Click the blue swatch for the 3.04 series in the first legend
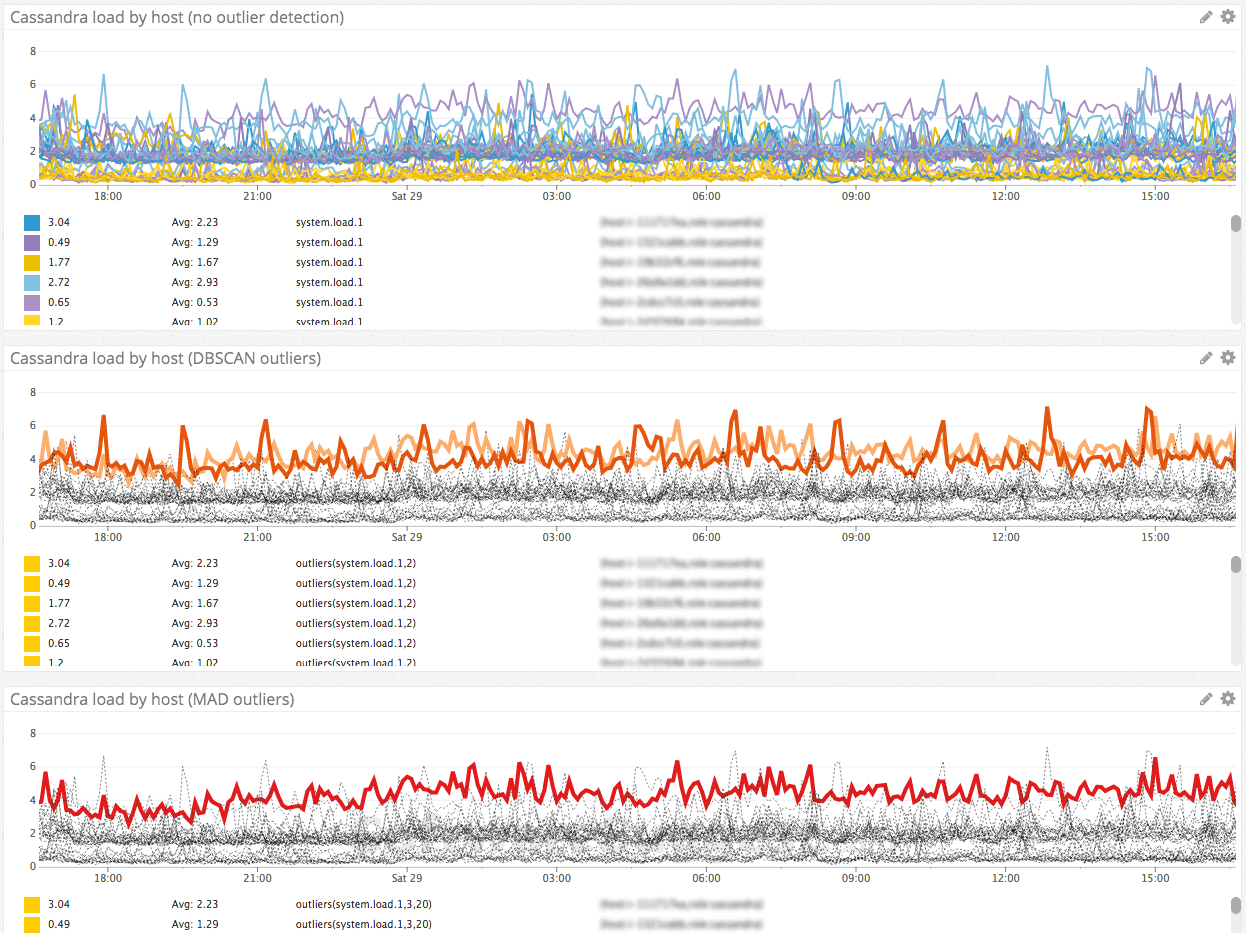The width and height of the screenshot is (1246, 933). point(32,222)
